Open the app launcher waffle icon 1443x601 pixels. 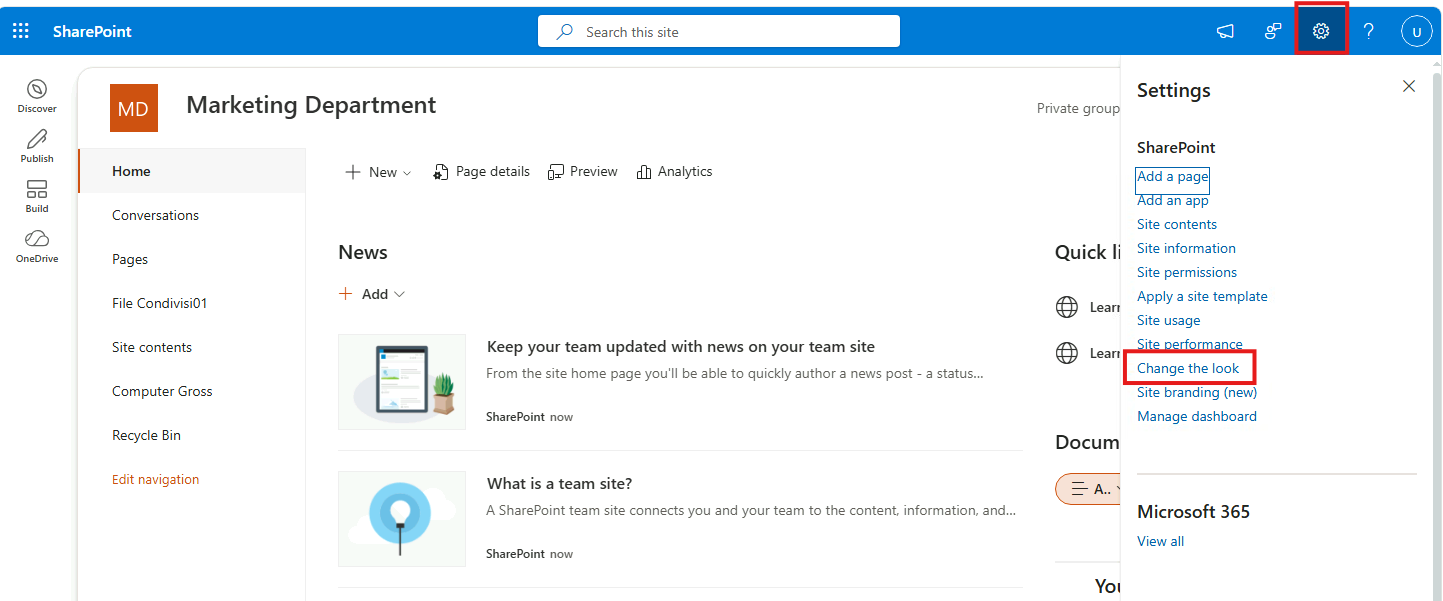(x=21, y=31)
